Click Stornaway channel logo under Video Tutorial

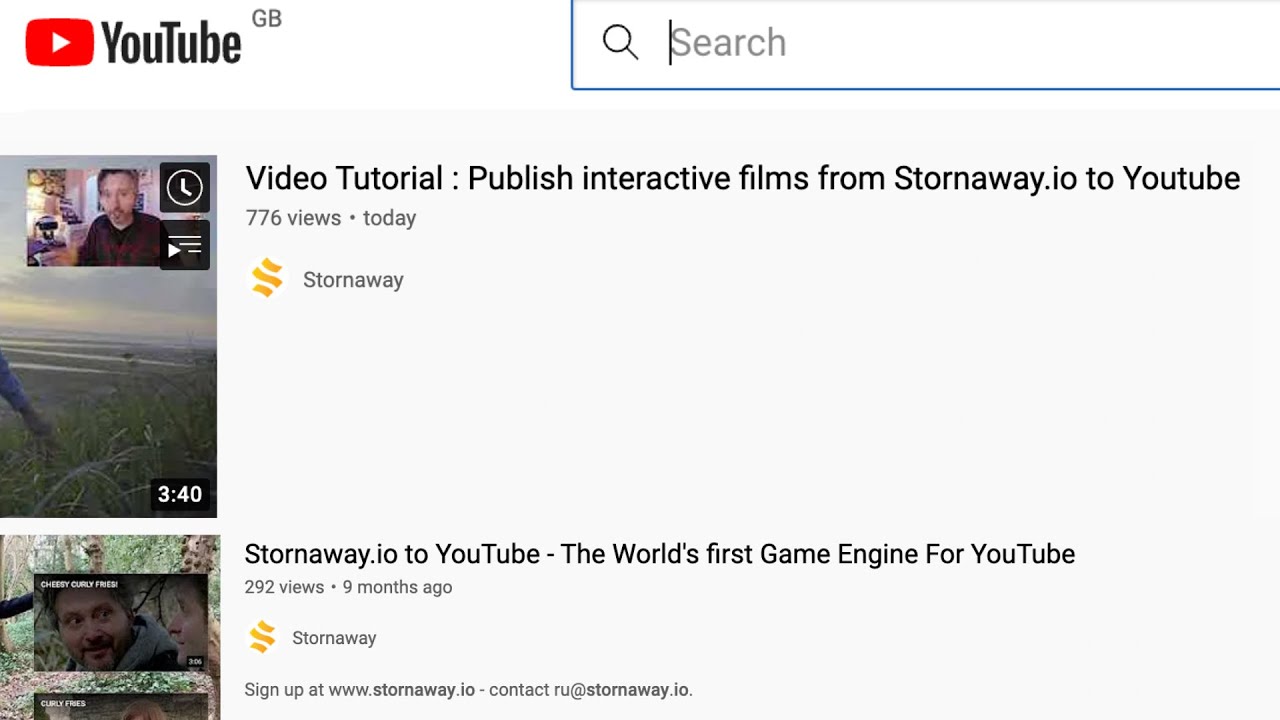pos(267,279)
